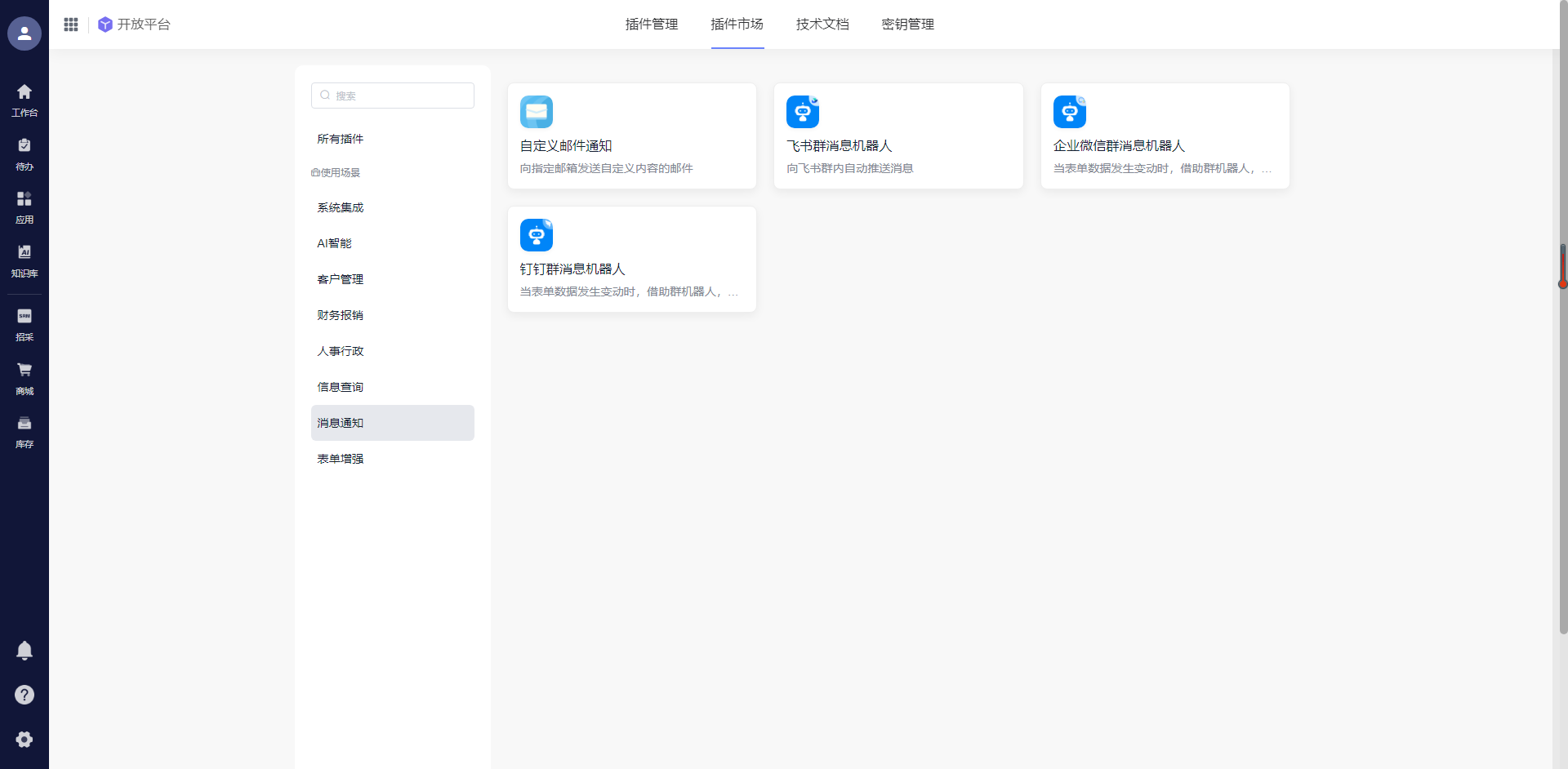Click the user avatar icon

pos(24,33)
